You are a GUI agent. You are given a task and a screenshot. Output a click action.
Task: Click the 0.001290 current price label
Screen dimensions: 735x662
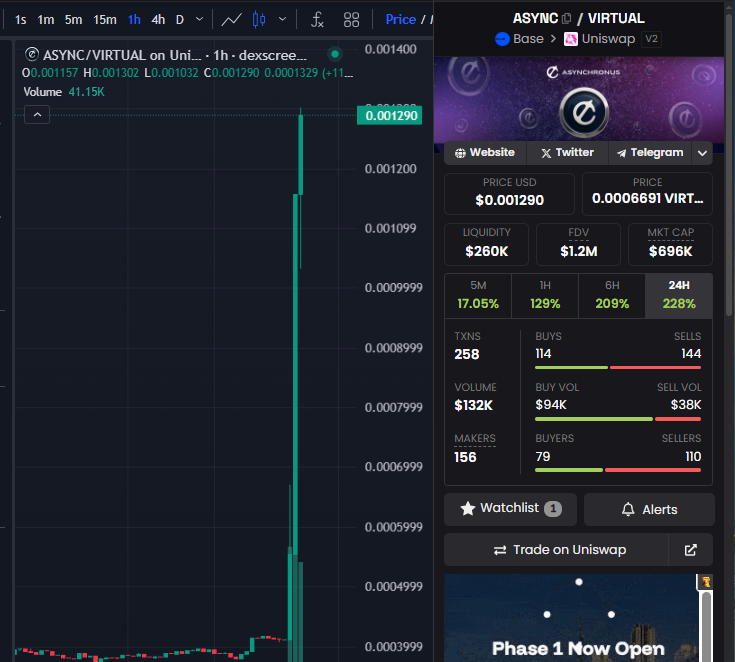(x=390, y=115)
